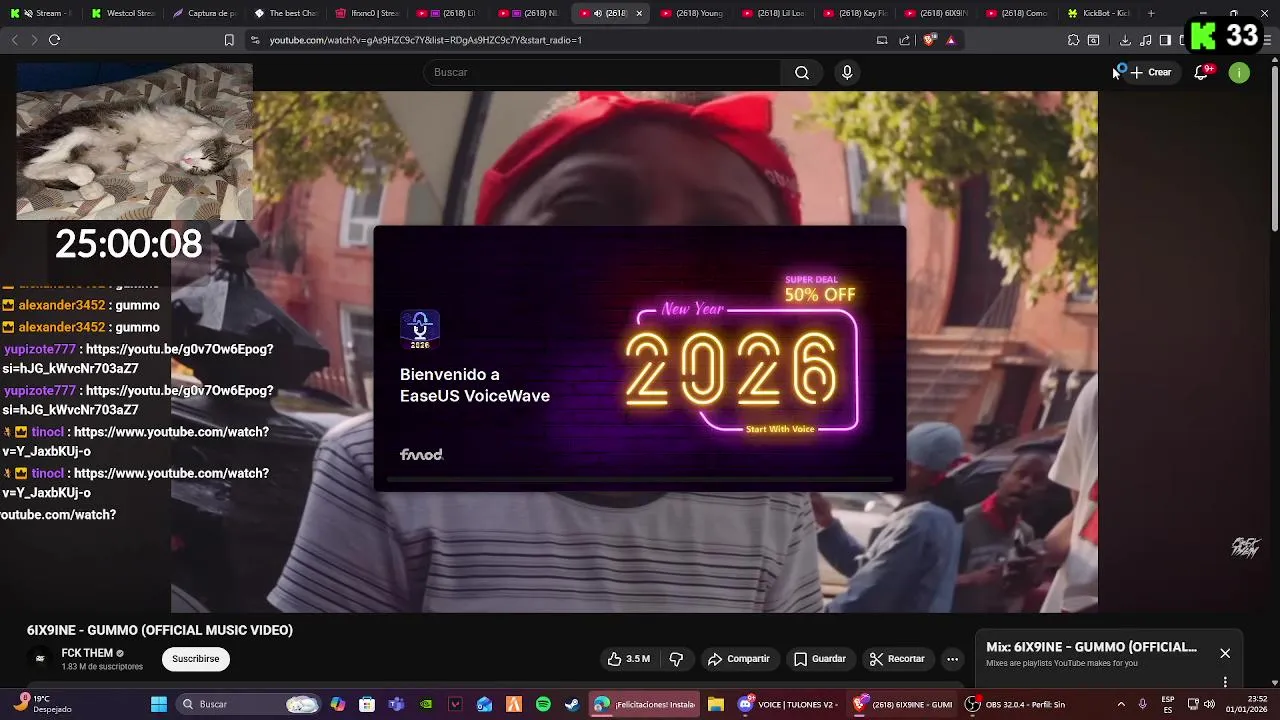Open YouTube notifications bell
Image resolution: width=1280 pixels, height=720 pixels.
click(1202, 72)
